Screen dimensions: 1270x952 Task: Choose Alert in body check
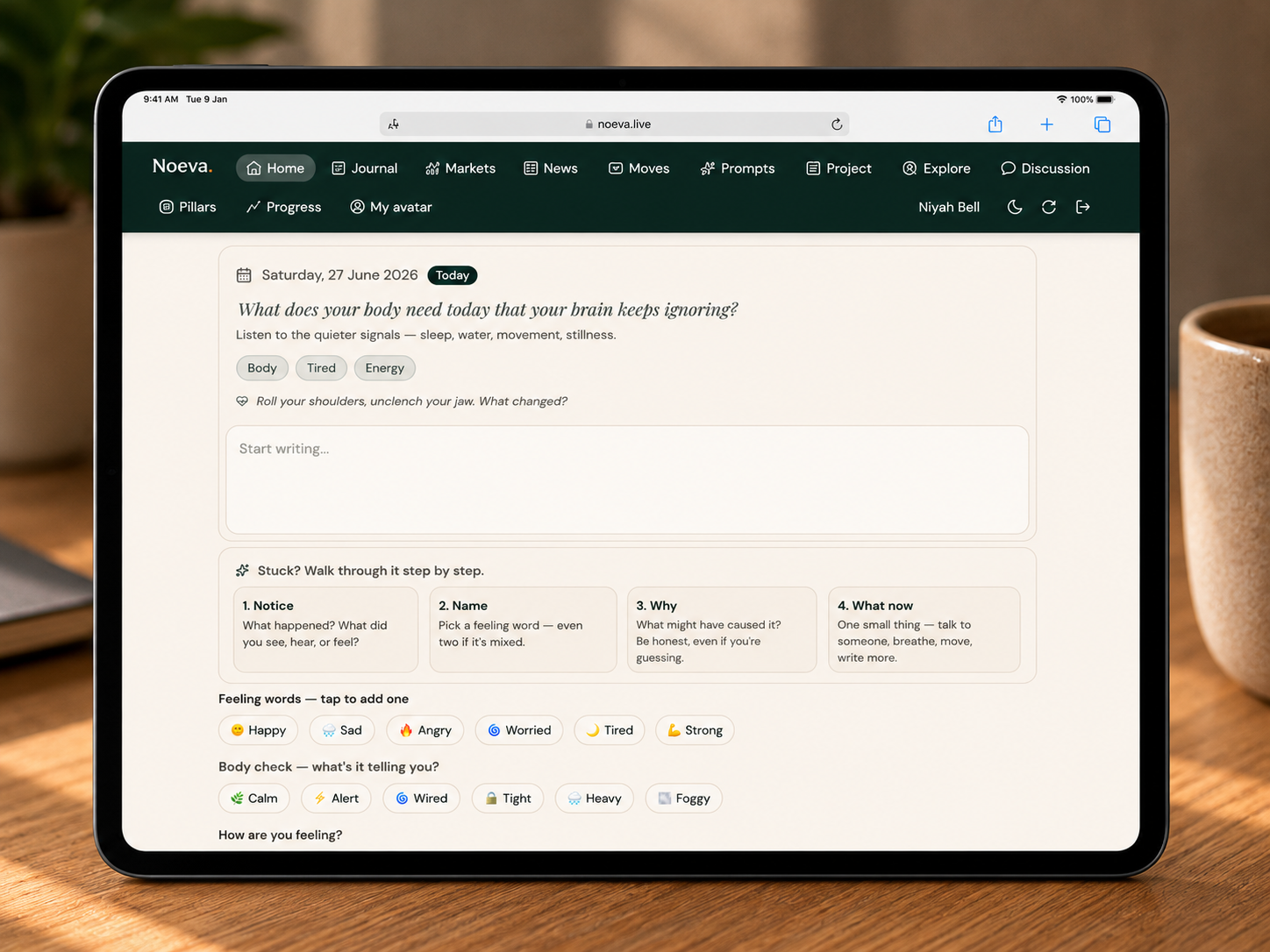pos(336,799)
